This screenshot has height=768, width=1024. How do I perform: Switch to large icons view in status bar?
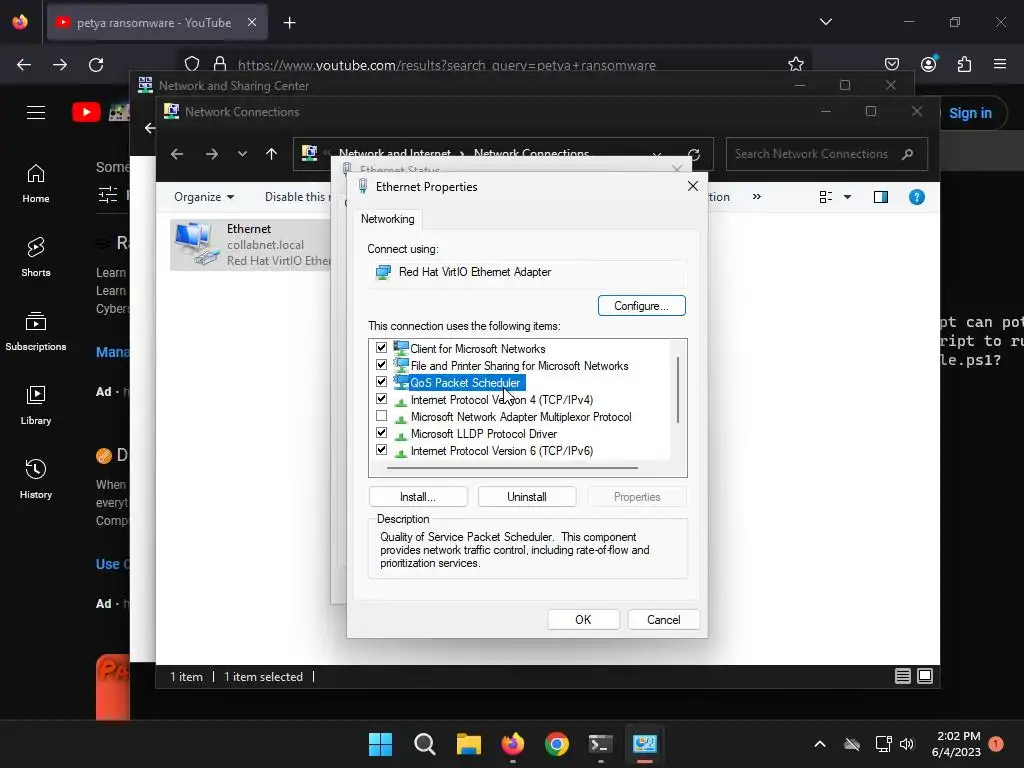[925, 676]
